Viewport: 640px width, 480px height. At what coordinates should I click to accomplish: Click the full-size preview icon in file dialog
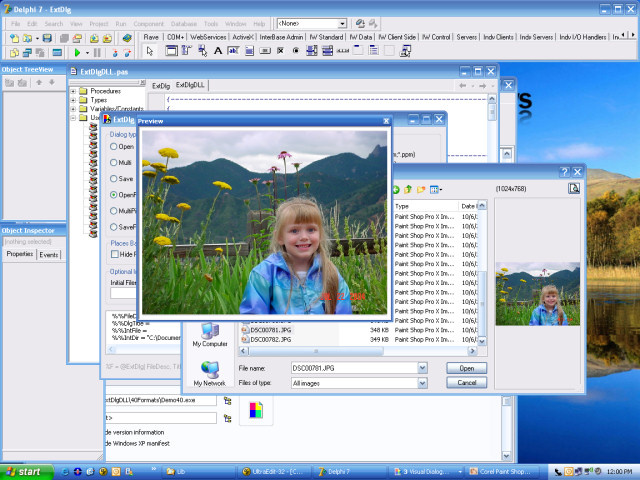click(574, 188)
